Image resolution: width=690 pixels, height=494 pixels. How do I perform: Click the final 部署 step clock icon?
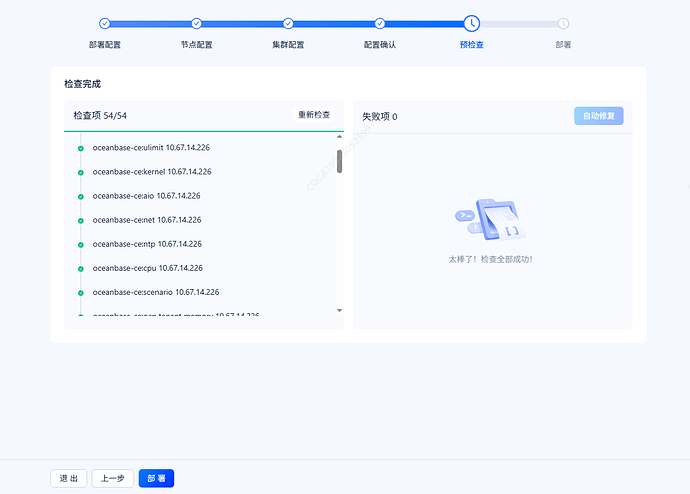(563, 23)
